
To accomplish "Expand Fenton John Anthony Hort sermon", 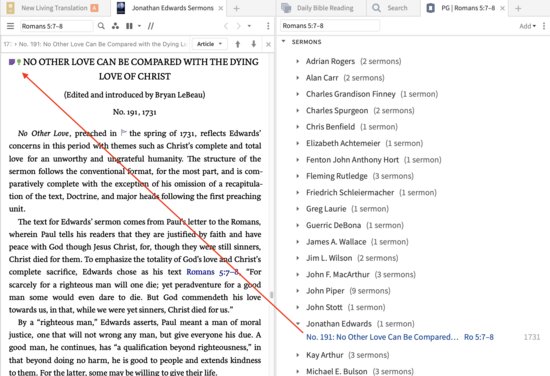I will (x=297, y=160).
